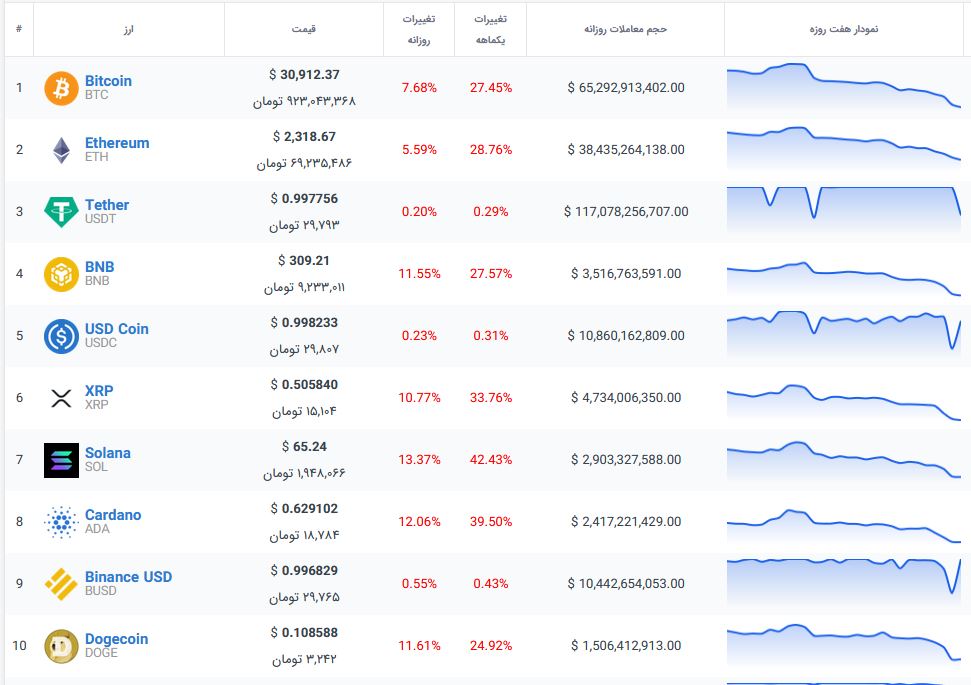Click the Dogecoin dog logo
This screenshot has height=685, width=971.
61,646
